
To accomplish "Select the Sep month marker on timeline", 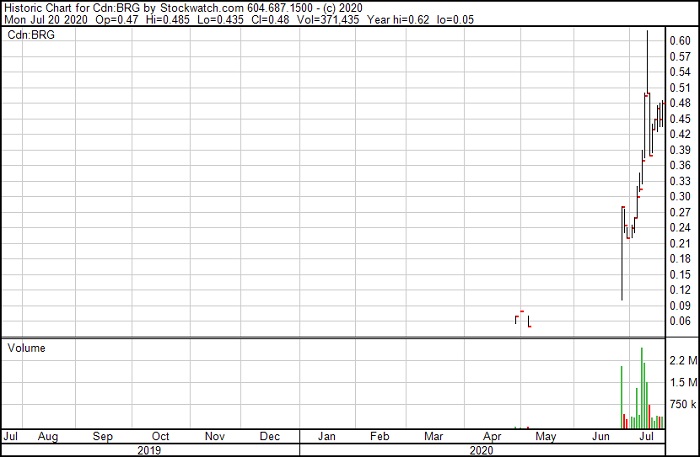I will 102,437.
